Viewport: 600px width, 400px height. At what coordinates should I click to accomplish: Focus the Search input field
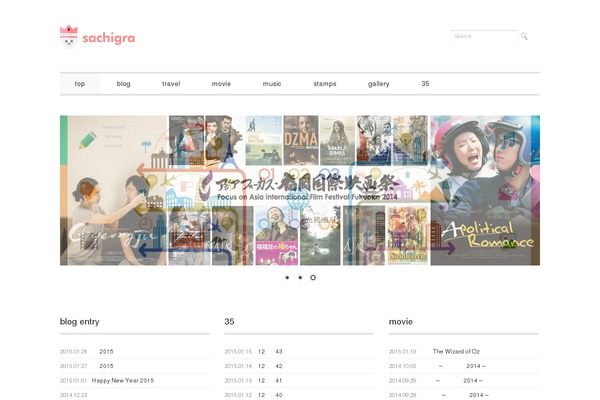coord(484,36)
